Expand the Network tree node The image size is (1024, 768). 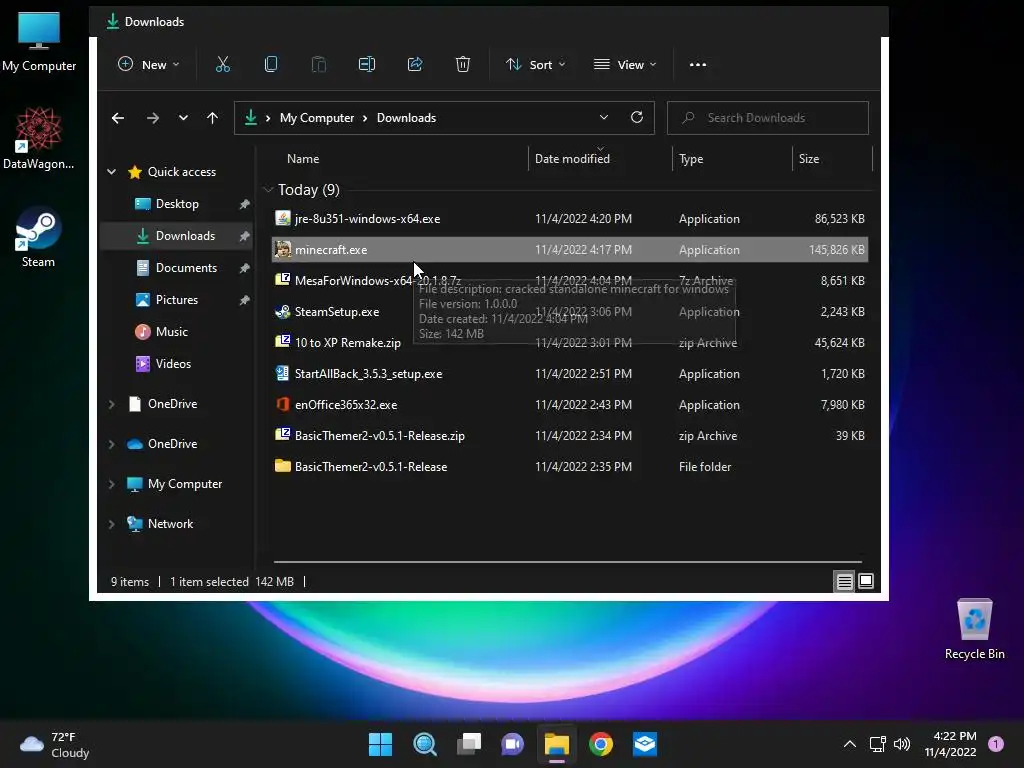[112, 524]
